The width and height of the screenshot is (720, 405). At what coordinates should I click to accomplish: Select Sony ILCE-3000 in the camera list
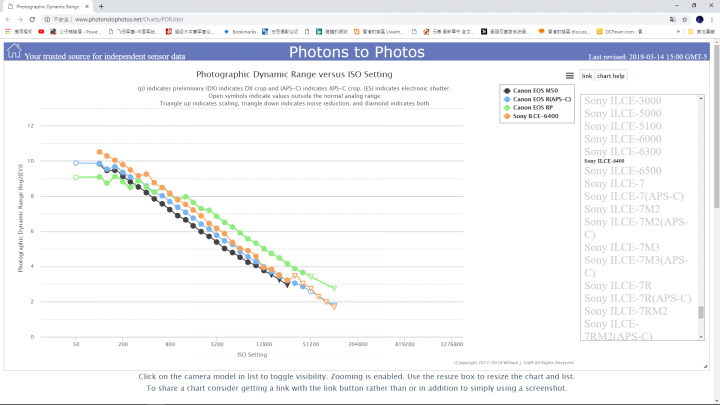(623, 101)
